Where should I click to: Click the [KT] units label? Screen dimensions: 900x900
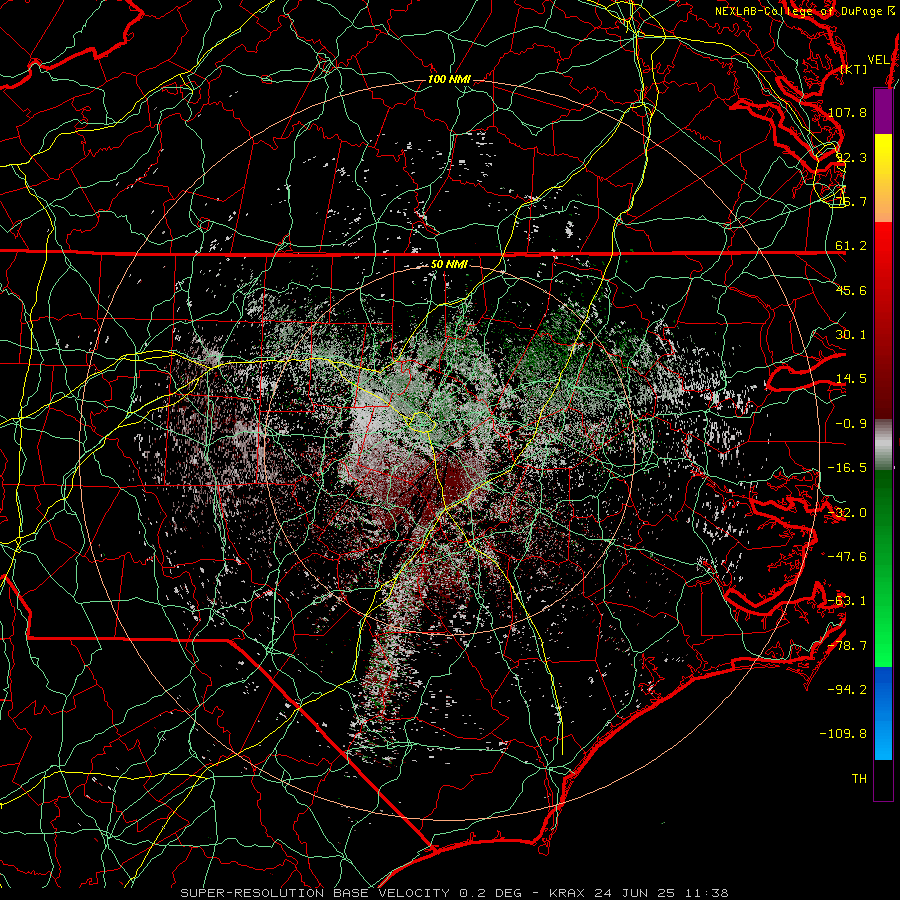854,69
